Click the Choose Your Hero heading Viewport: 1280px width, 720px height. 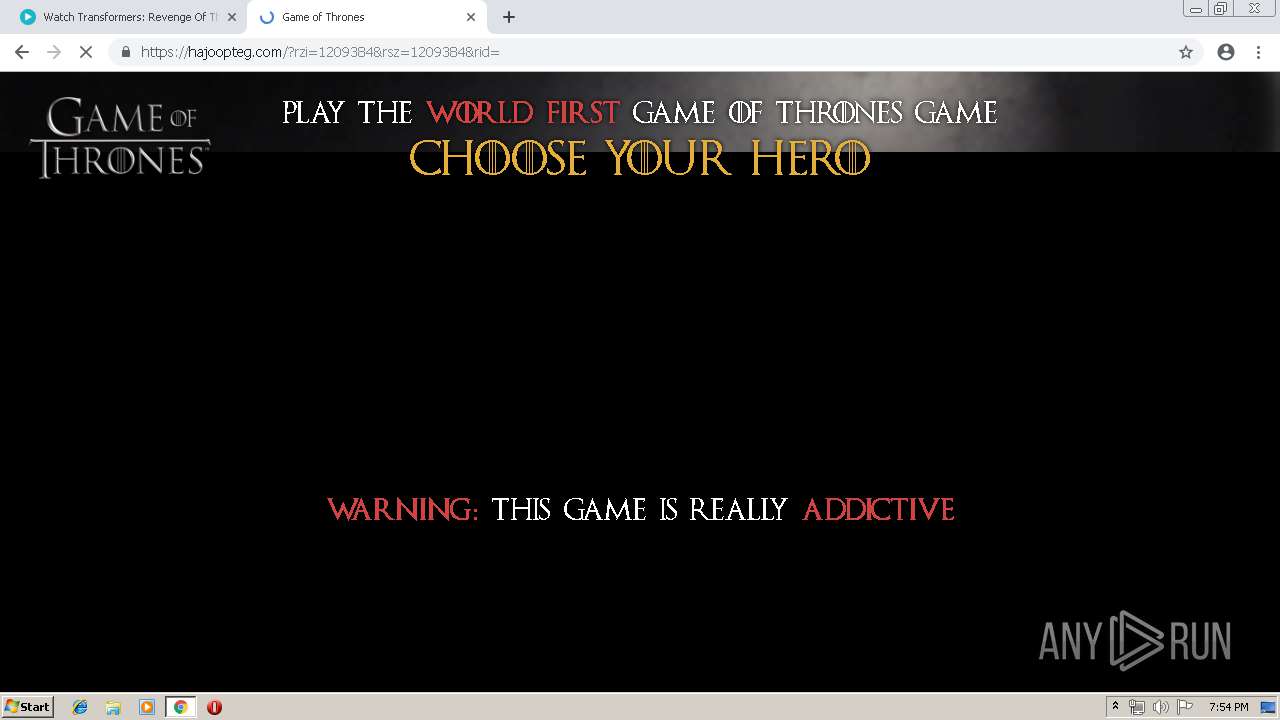tap(640, 158)
